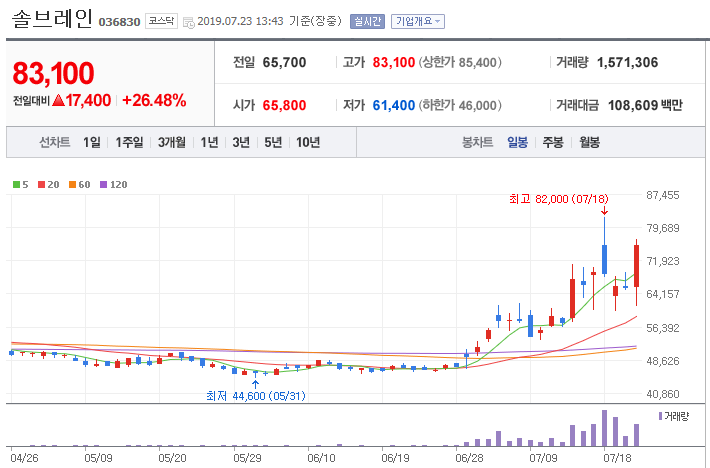The image size is (710, 468).
Task: Click the purple 120-day moving average swatch
Action: click(104, 185)
